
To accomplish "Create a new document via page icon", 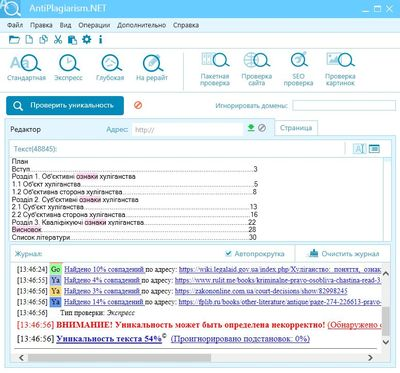I will click(x=29, y=40).
